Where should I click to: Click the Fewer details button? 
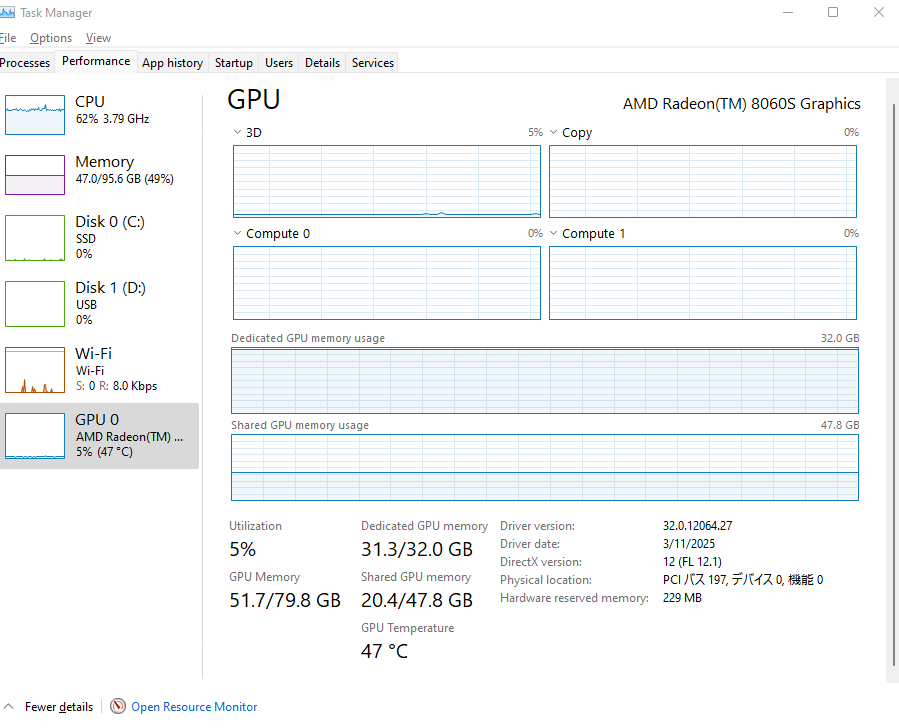pyautogui.click(x=59, y=707)
